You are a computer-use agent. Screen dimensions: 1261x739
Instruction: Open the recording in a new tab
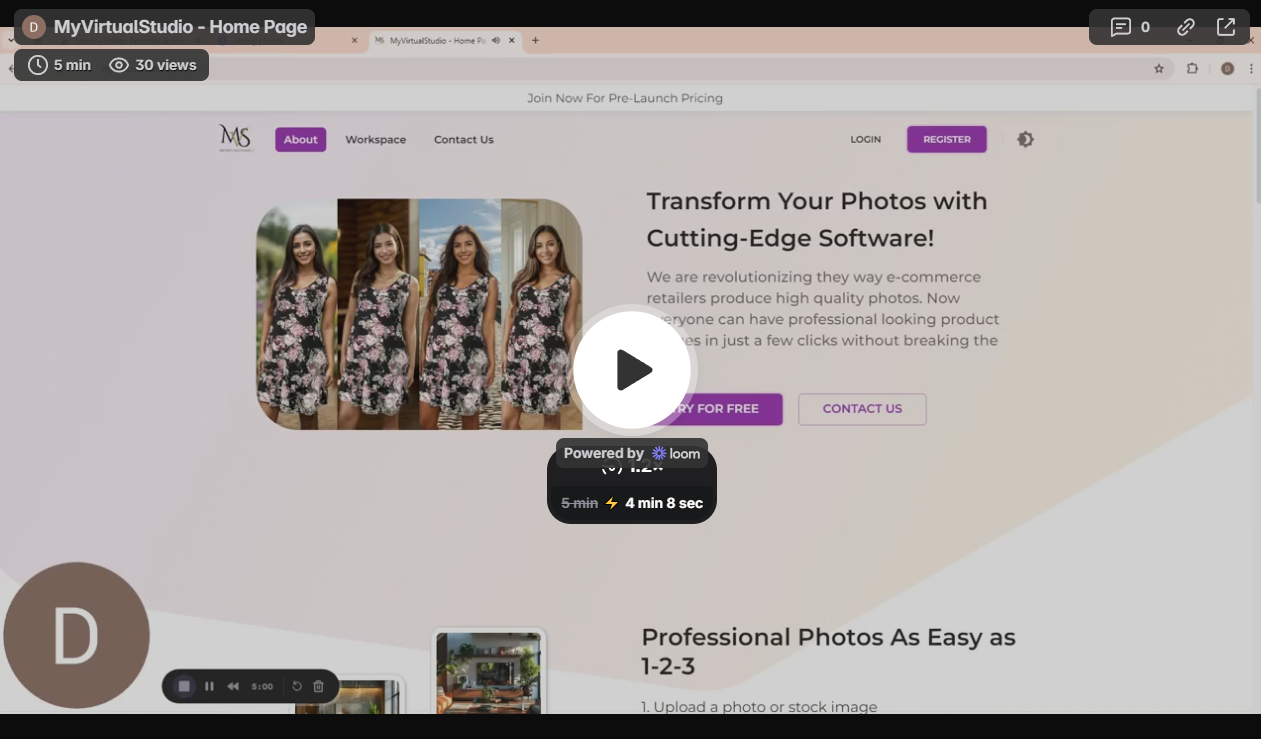click(x=1226, y=27)
